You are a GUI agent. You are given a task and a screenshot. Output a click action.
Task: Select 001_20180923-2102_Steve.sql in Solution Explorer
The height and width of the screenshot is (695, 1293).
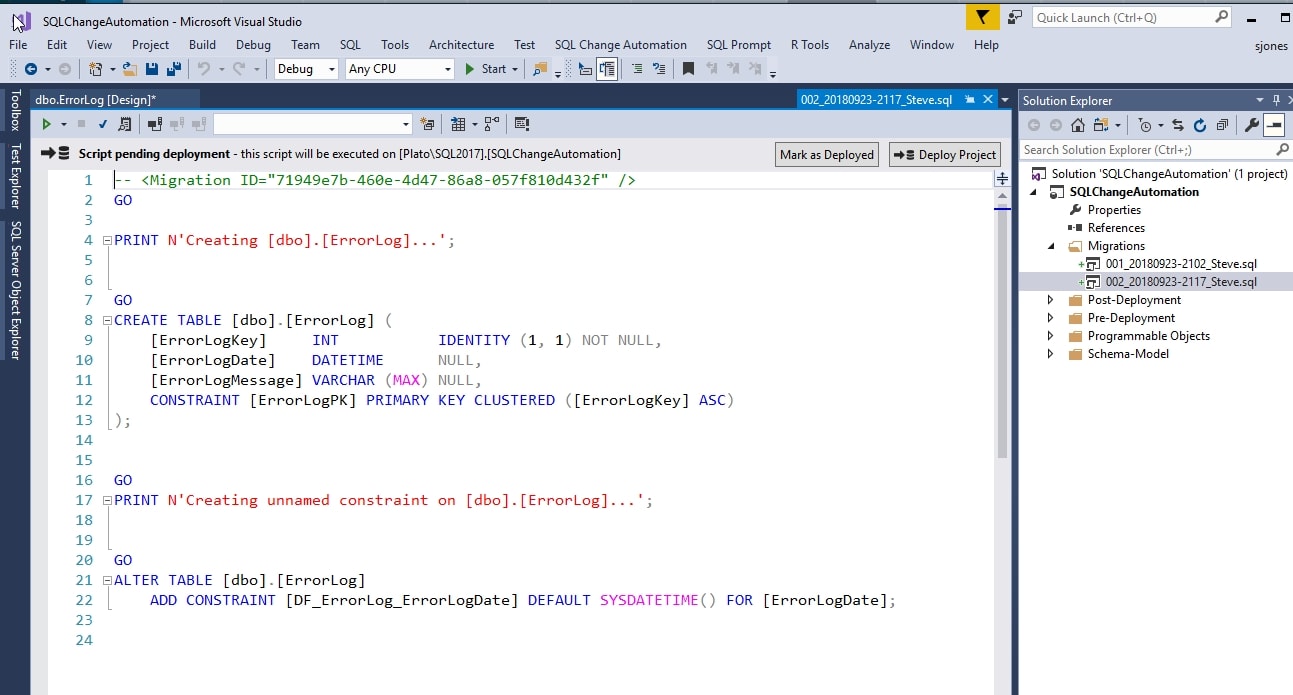[1181, 264]
